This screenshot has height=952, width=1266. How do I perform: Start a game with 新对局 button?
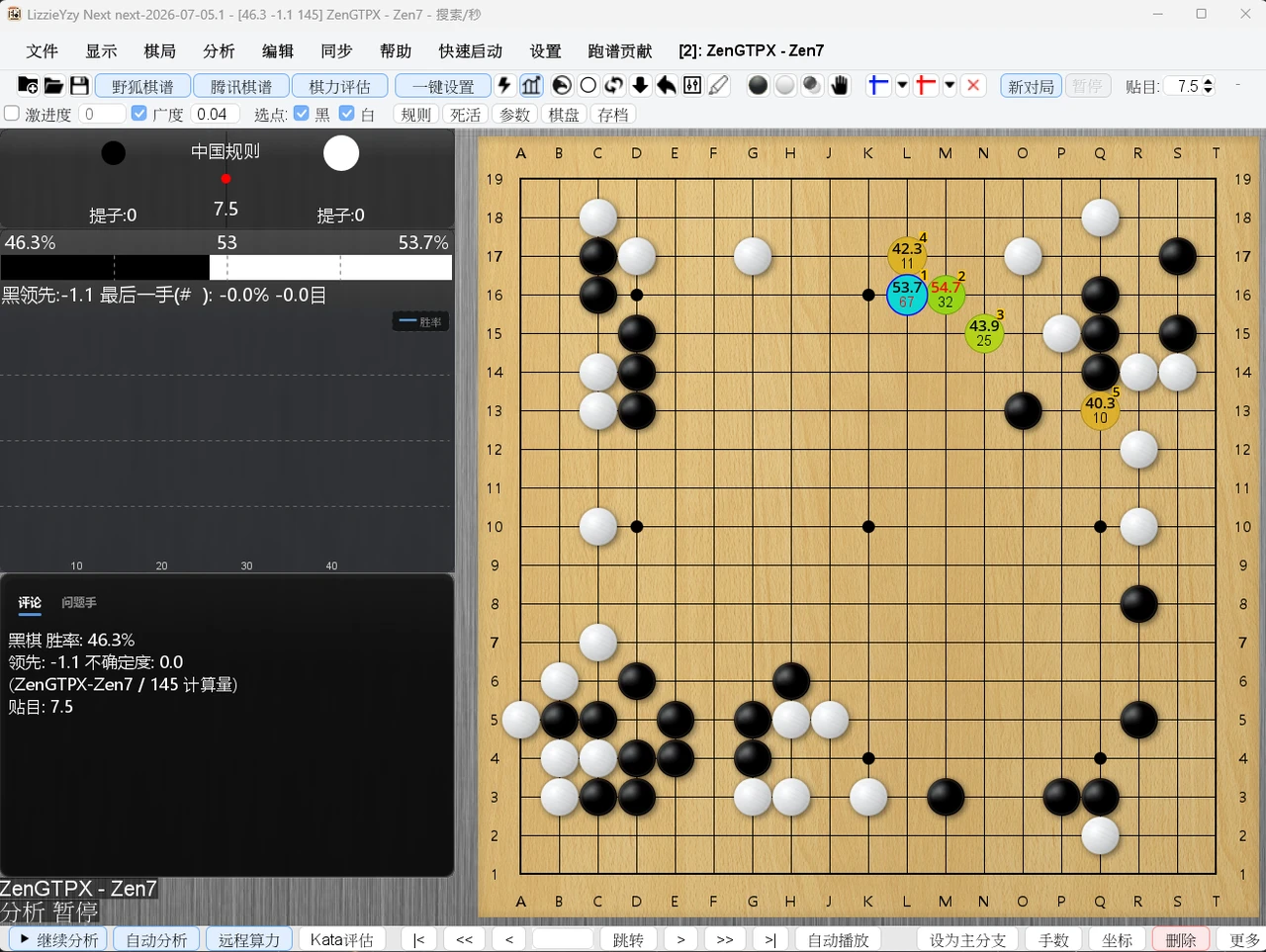point(1031,86)
